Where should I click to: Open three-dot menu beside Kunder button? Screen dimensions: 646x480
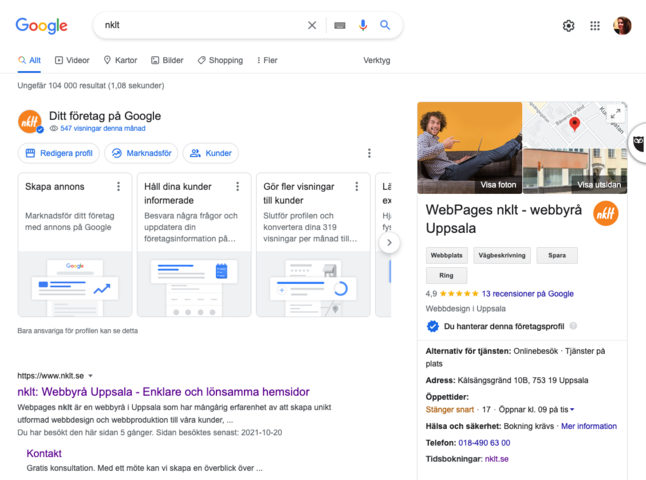tap(369, 153)
